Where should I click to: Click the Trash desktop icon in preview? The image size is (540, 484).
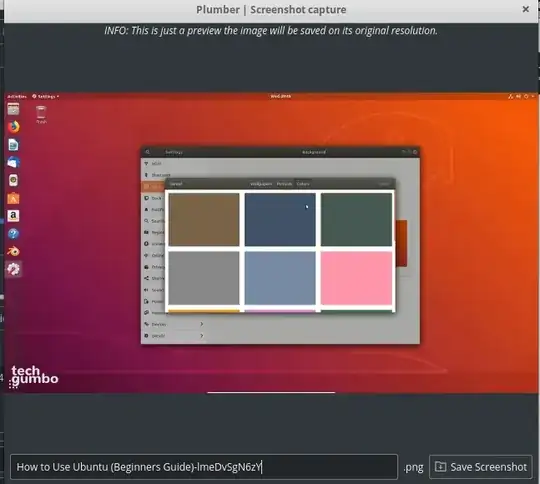coord(41,115)
